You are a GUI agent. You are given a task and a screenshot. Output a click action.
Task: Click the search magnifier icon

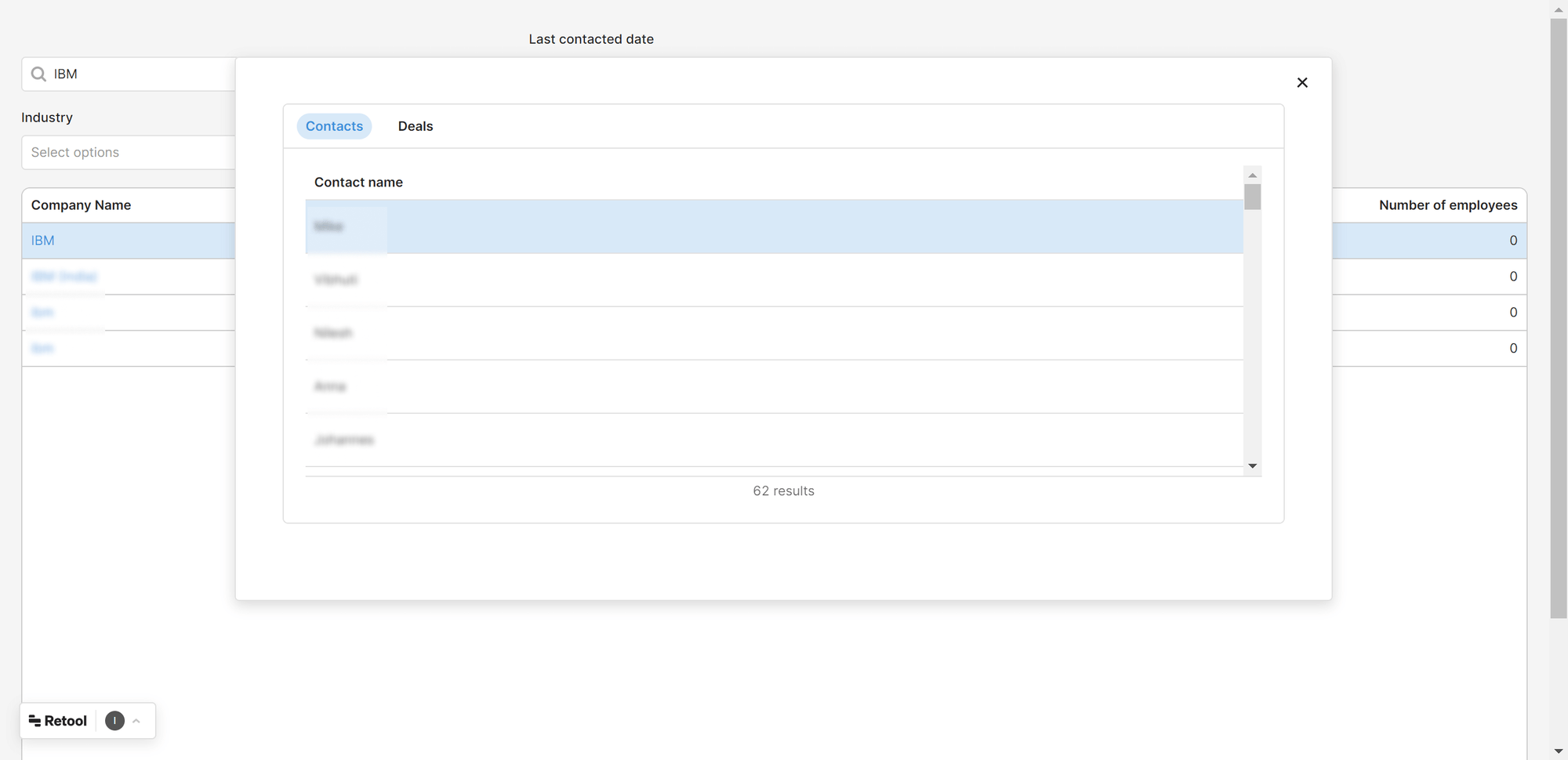click(38, 74)
